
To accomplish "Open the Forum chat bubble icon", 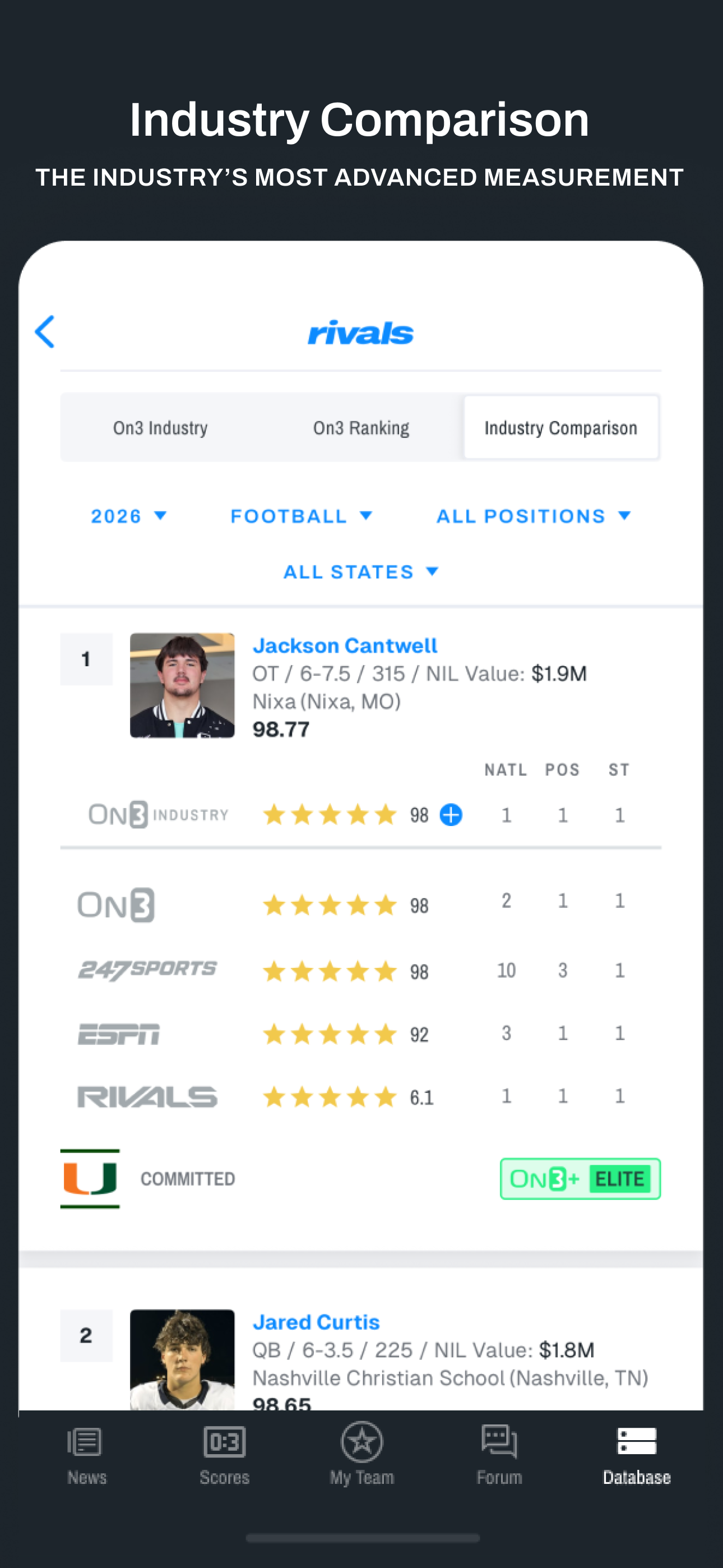I will 499,1441.
